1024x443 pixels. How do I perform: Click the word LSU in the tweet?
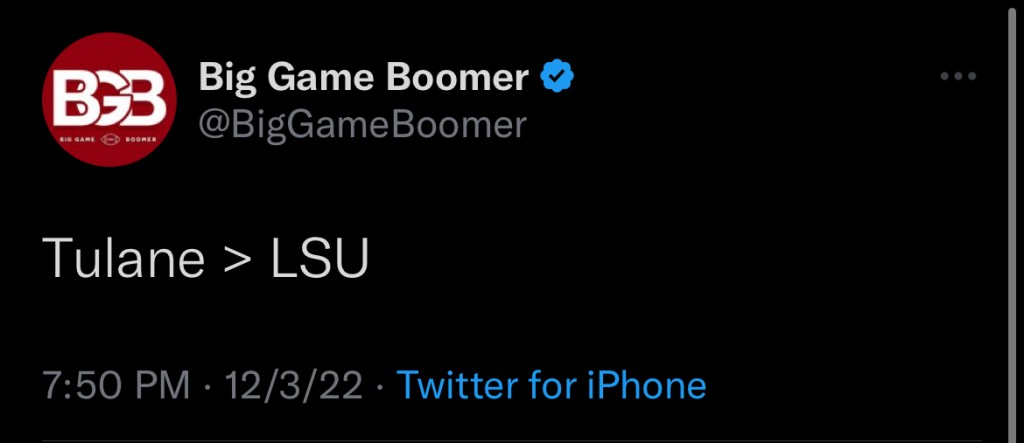320,260
